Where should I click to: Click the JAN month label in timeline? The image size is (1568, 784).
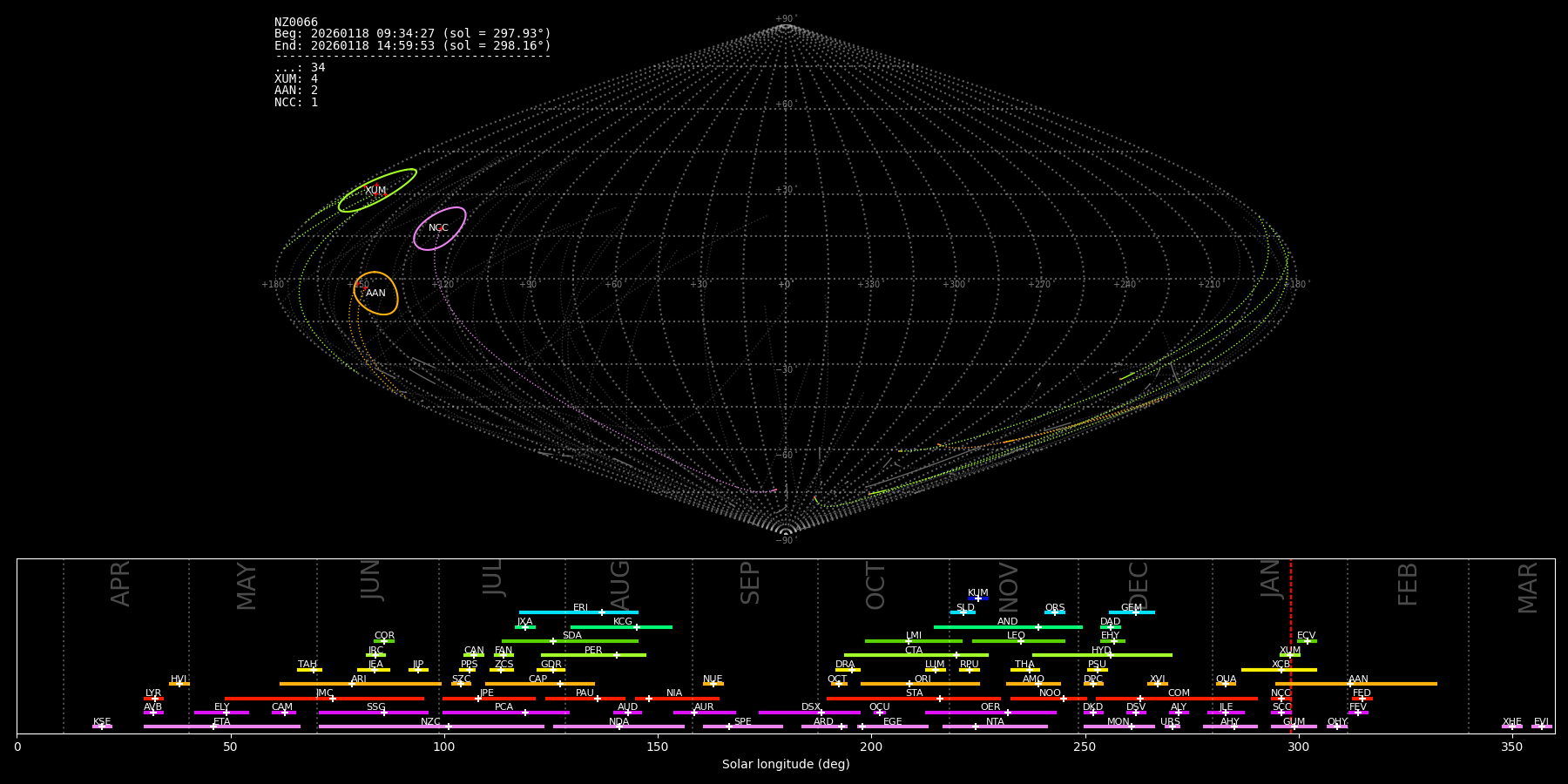pyautogui.click(x=1271, y=578)
